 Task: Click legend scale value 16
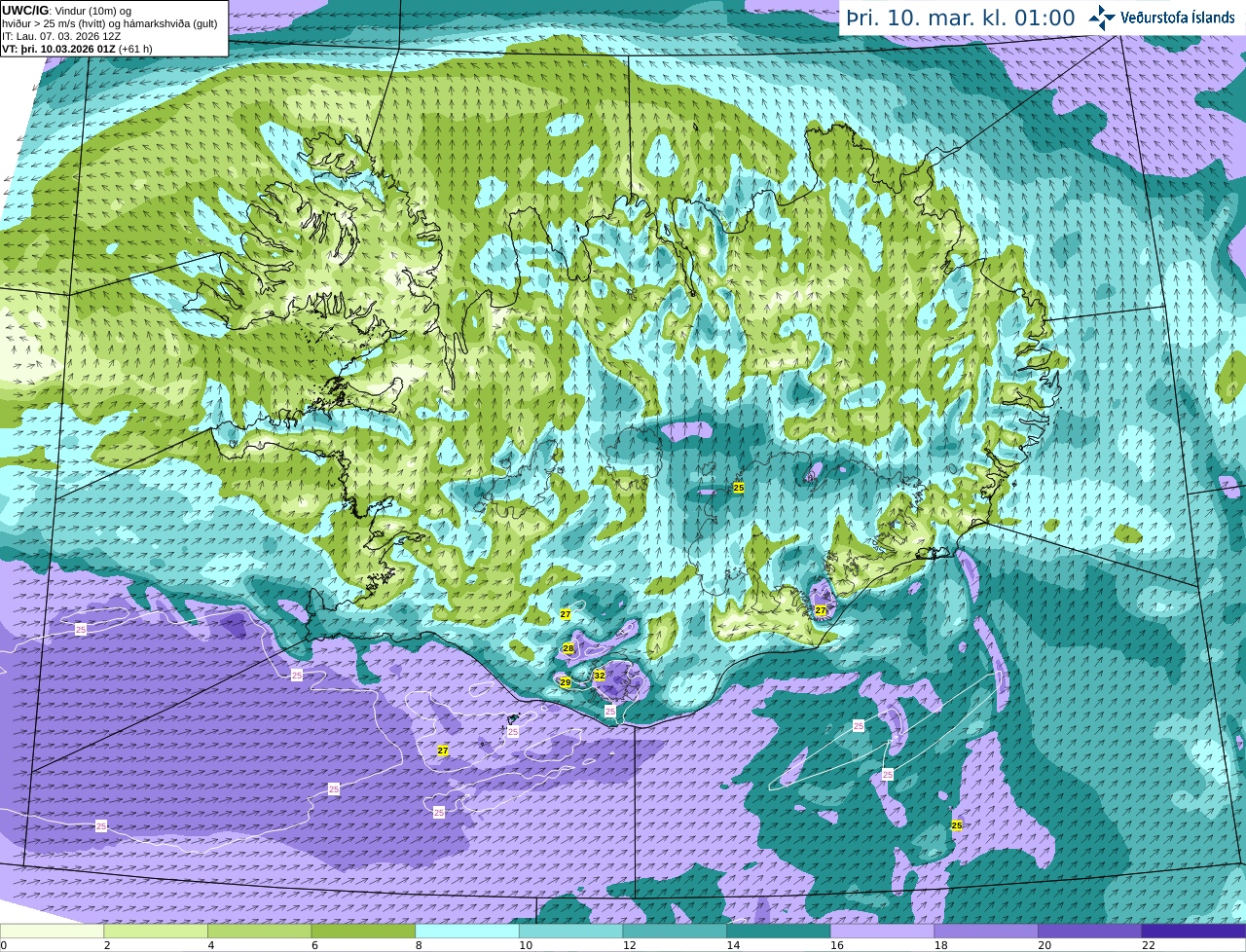pos(837,945)
